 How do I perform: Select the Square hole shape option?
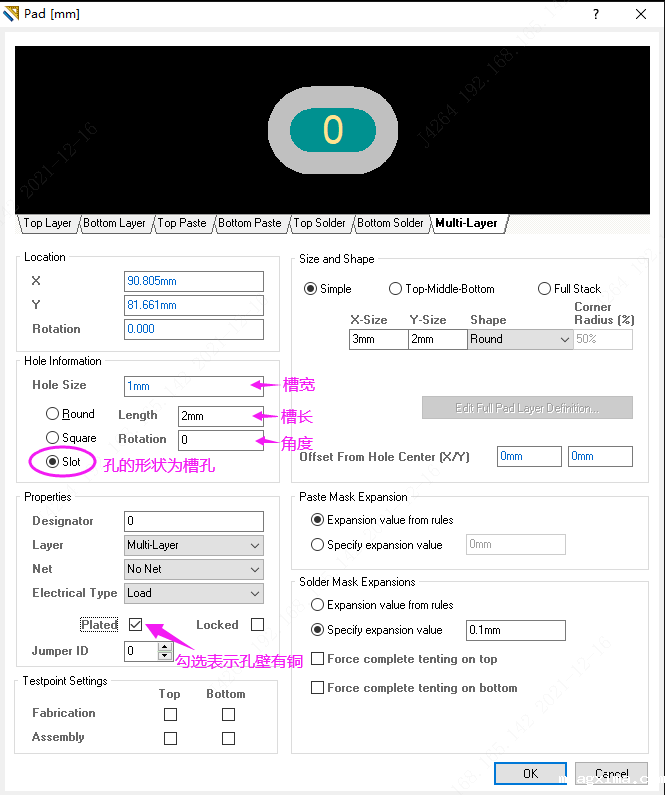52,438
